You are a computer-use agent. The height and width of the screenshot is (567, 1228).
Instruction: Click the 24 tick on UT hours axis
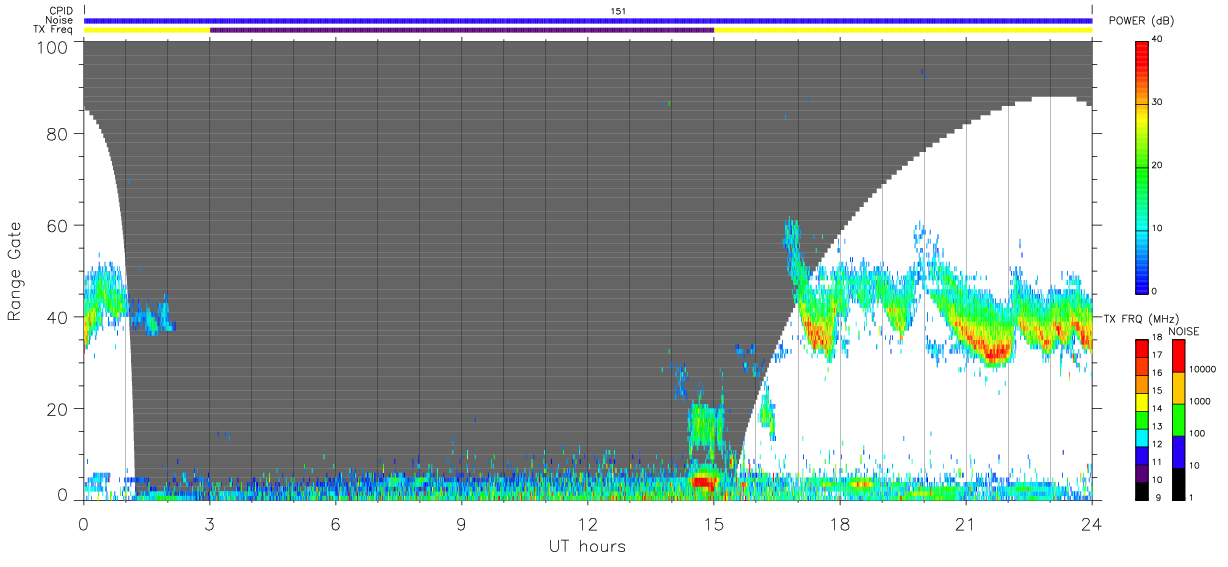[x=1092, y=524]
